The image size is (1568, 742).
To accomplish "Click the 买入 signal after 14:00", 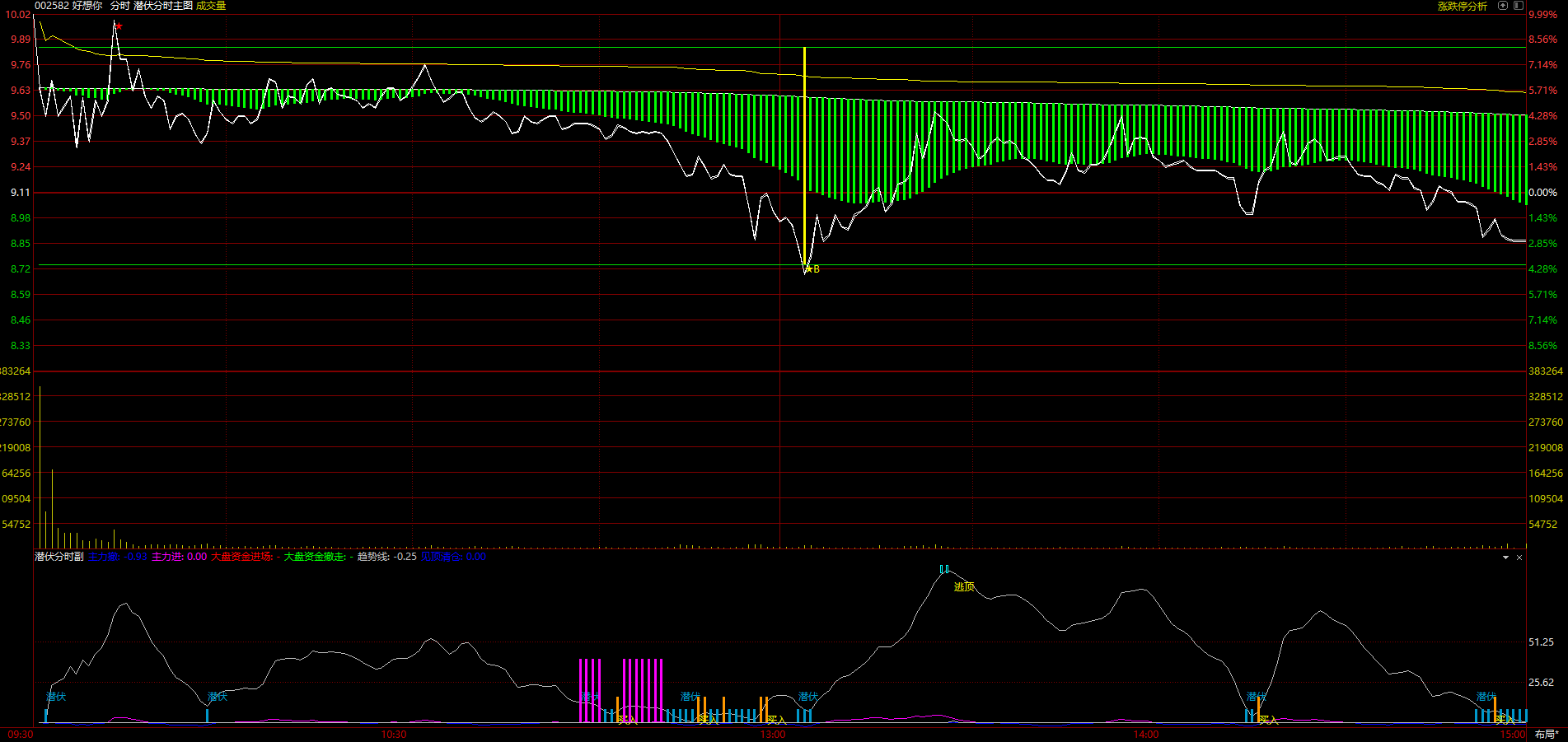I will [x=1268, y=720].
